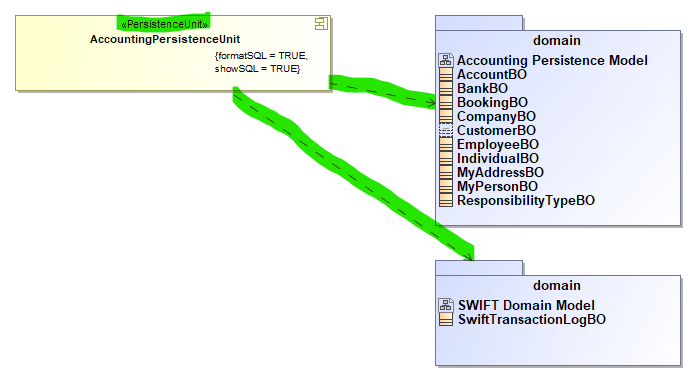Select the BookingBO entry
The image size is (695, 380).
tap(492, 102)
